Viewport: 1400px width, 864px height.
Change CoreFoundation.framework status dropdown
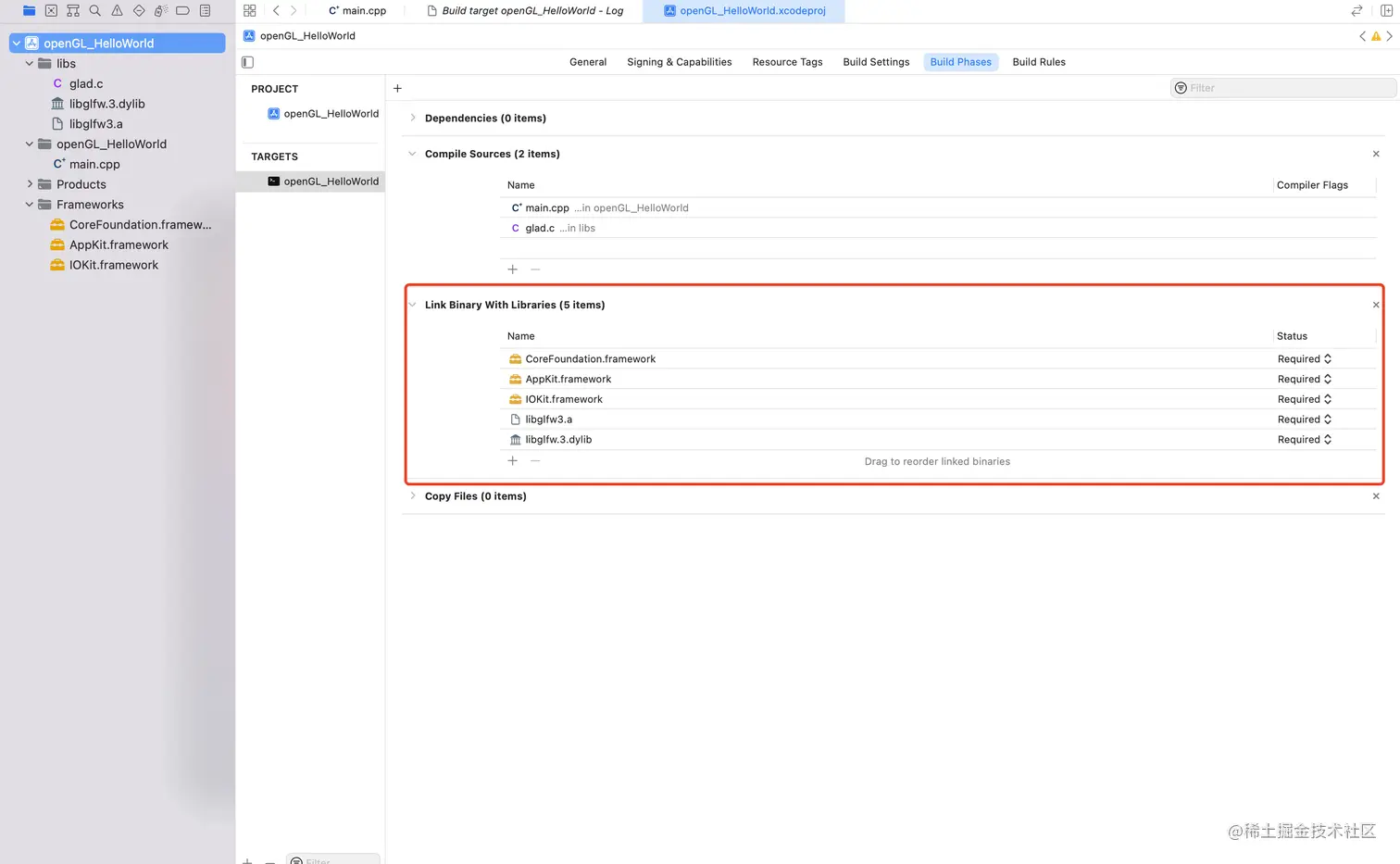coord(1305,359)
